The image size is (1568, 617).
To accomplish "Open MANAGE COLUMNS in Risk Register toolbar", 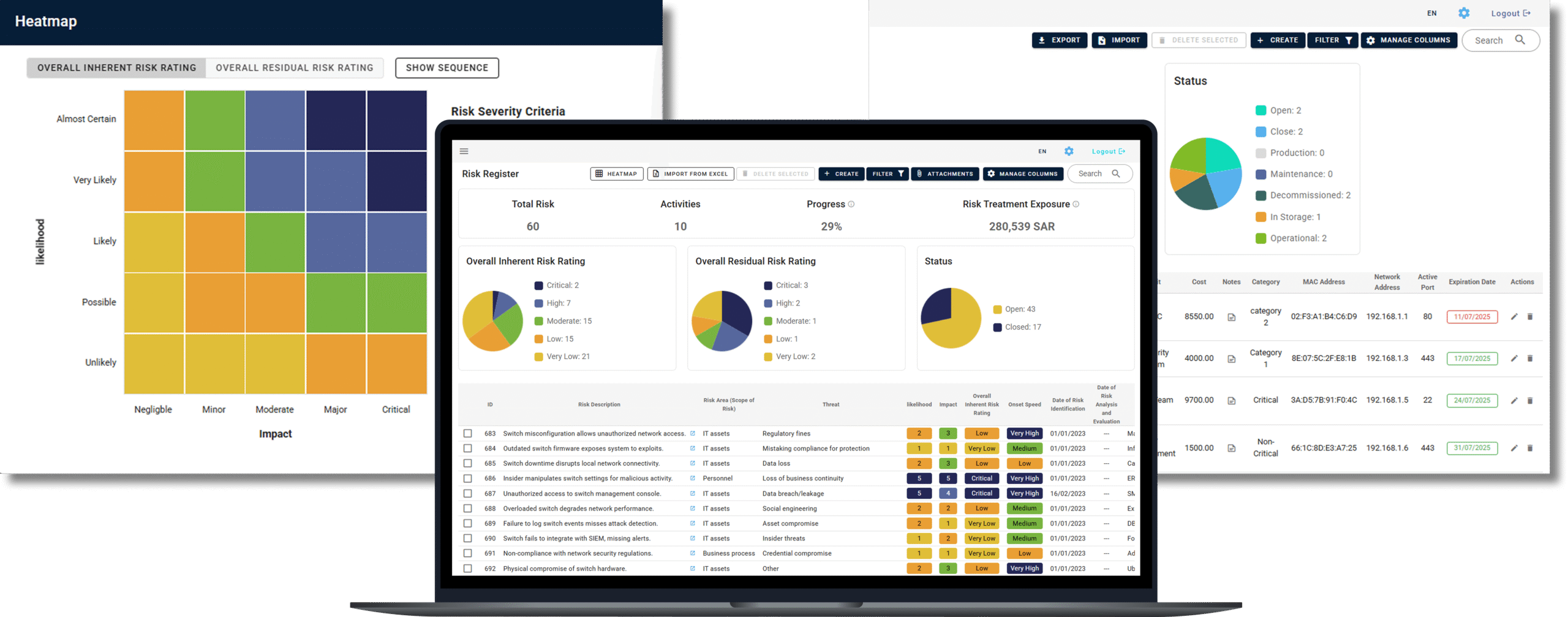I will pyautogui.click(x=1023, y=174).
